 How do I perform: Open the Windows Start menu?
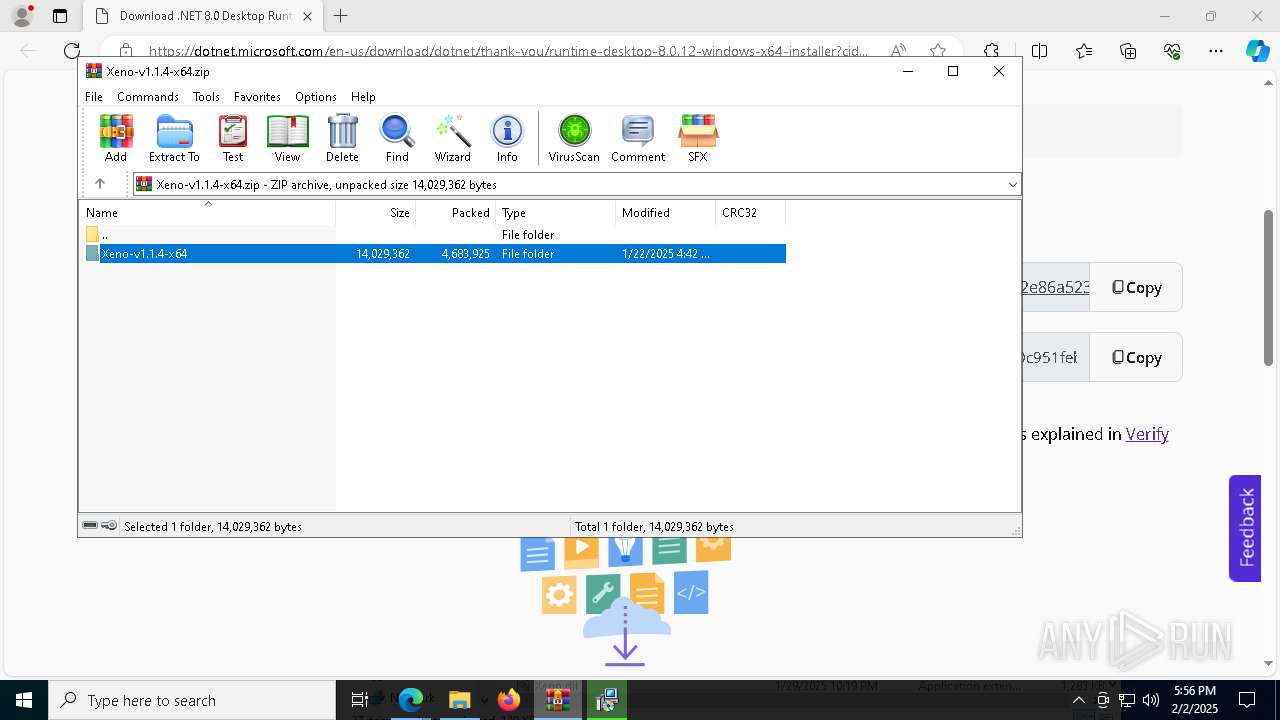24,700
